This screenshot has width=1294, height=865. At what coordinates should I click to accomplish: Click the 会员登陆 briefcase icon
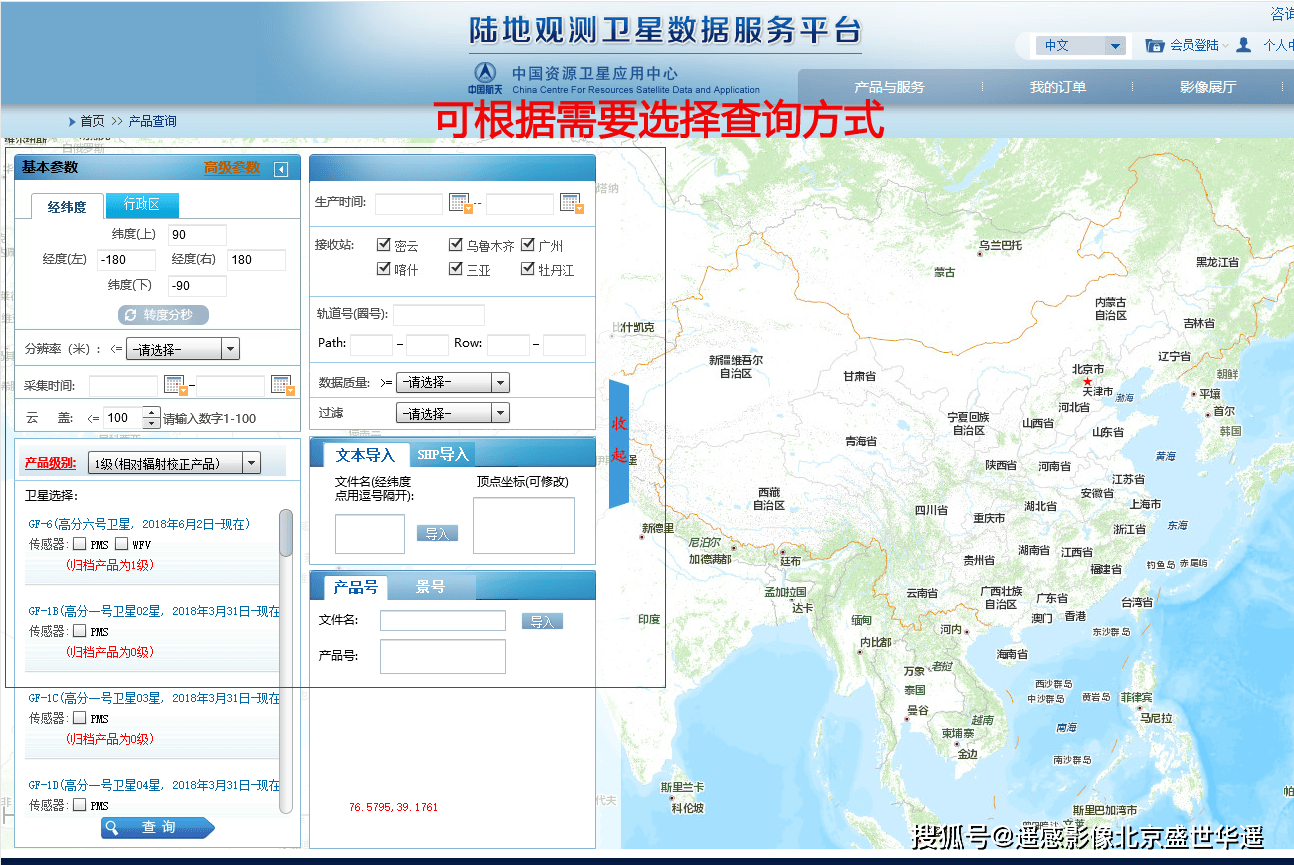tap(1155, 45)
